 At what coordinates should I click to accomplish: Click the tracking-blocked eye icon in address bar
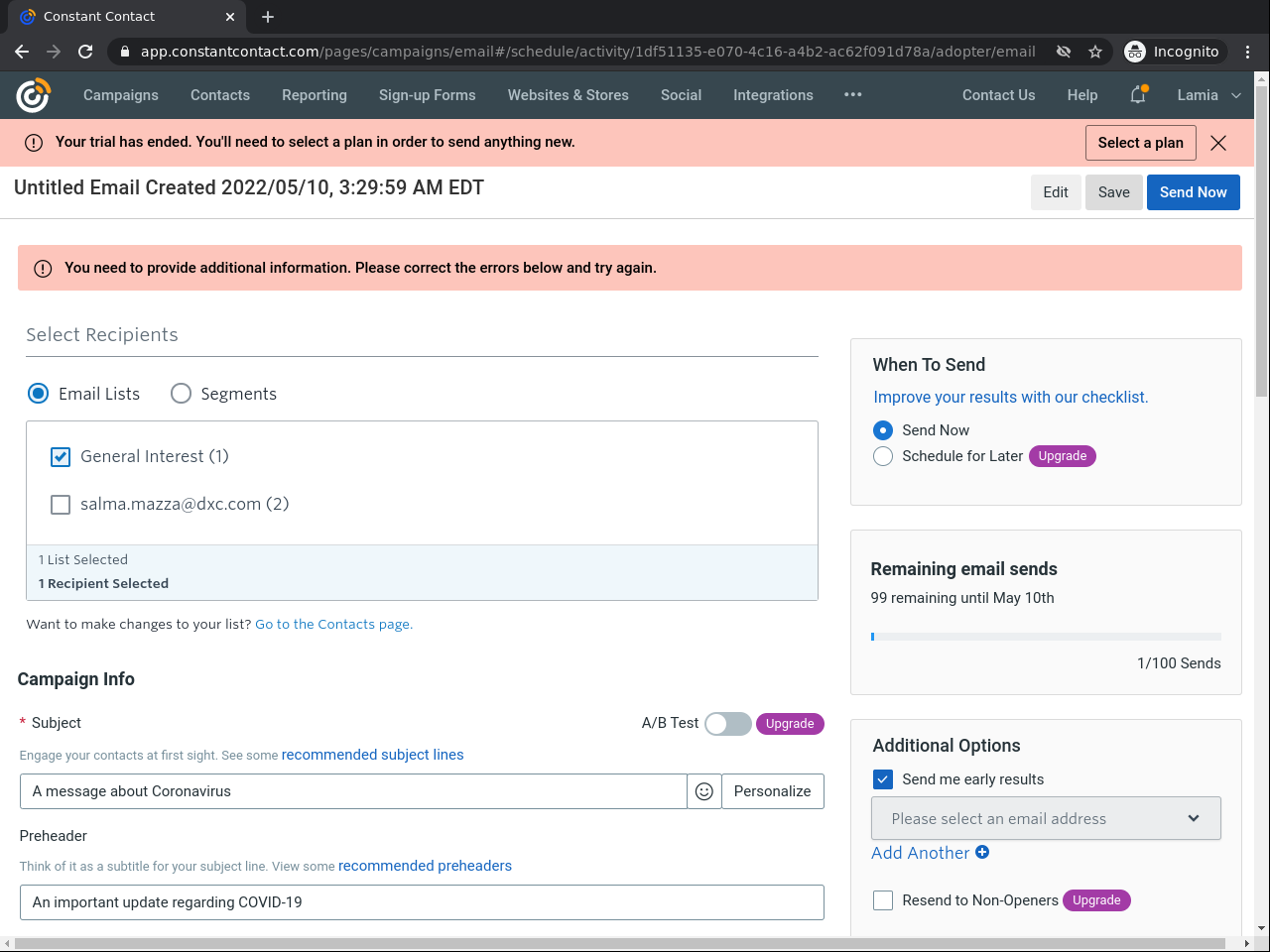coord(1064,52)
